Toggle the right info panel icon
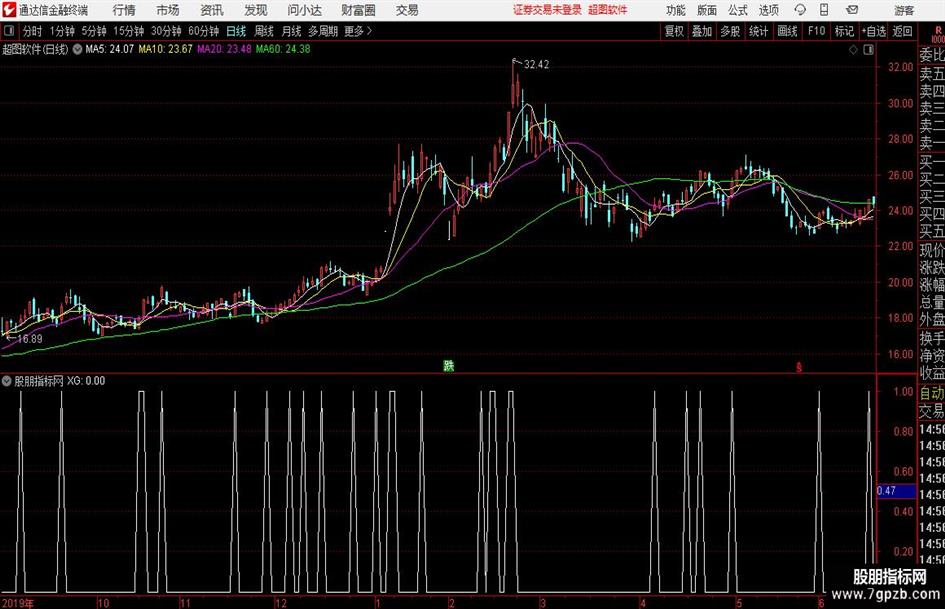 click(x=868, y=50)
